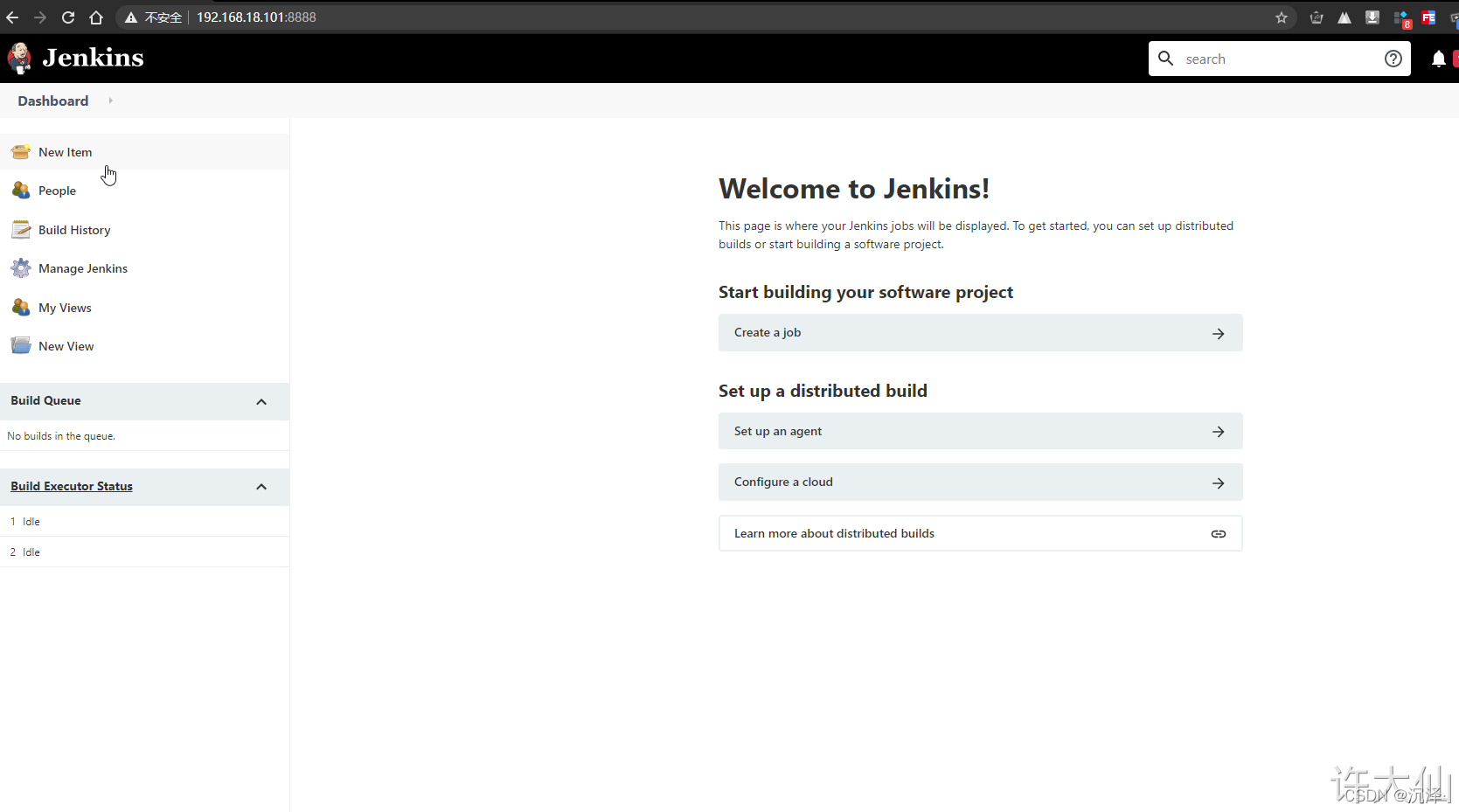Click the Welcome to Jenkins! heading
The width and height of the screenshot is (1459, 812).
[x=854, y=189]
